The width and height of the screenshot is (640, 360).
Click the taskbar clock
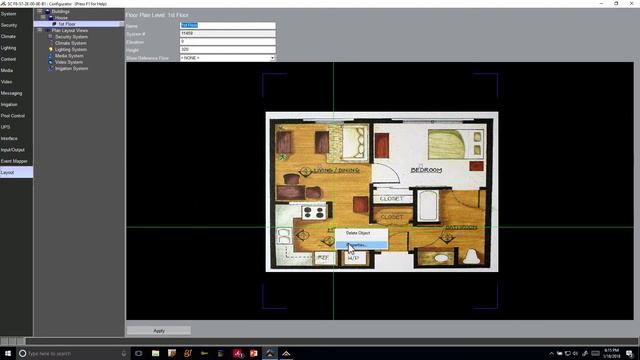[611, 353]
